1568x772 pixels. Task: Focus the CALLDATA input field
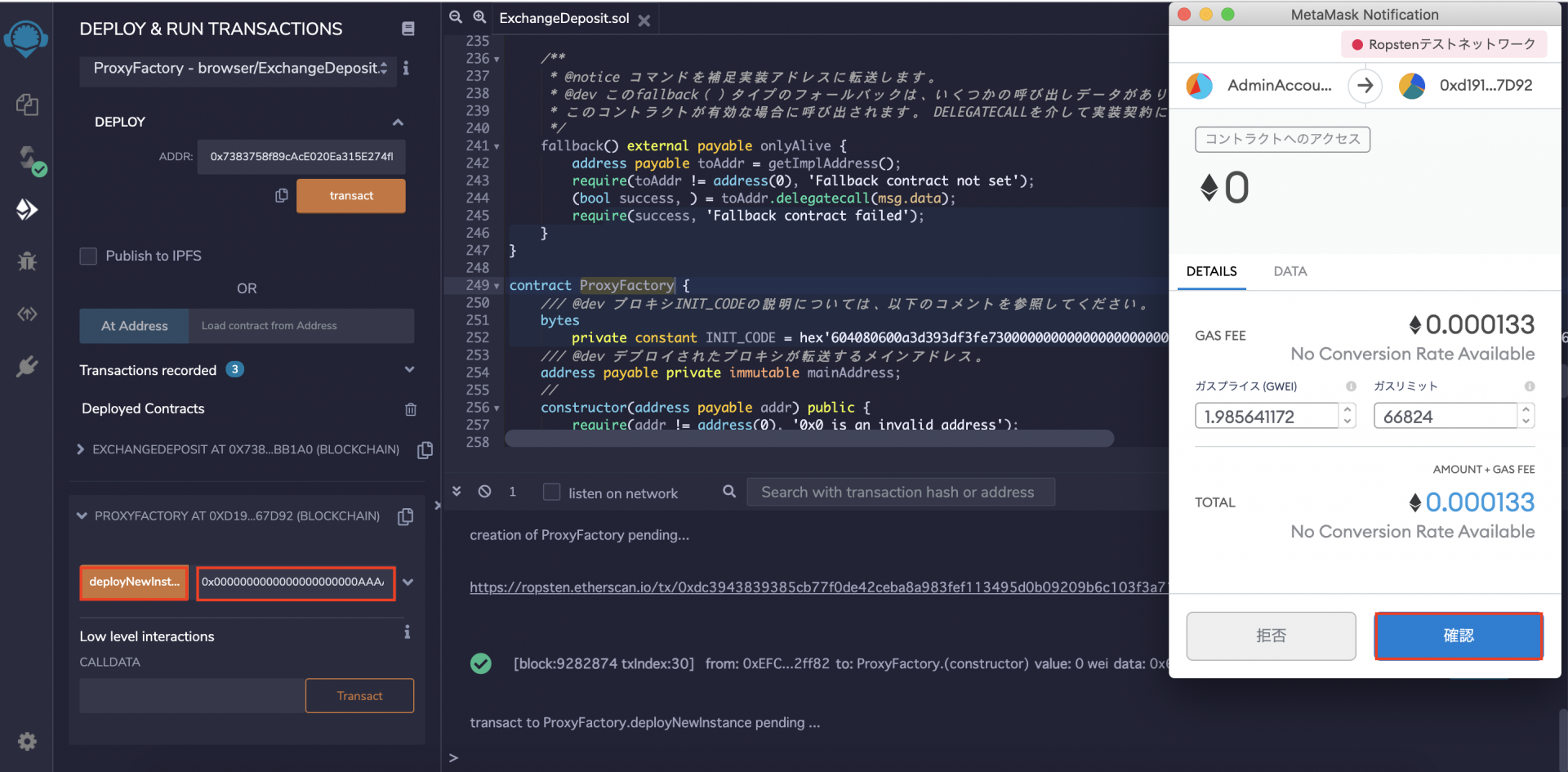coord(193,696)
